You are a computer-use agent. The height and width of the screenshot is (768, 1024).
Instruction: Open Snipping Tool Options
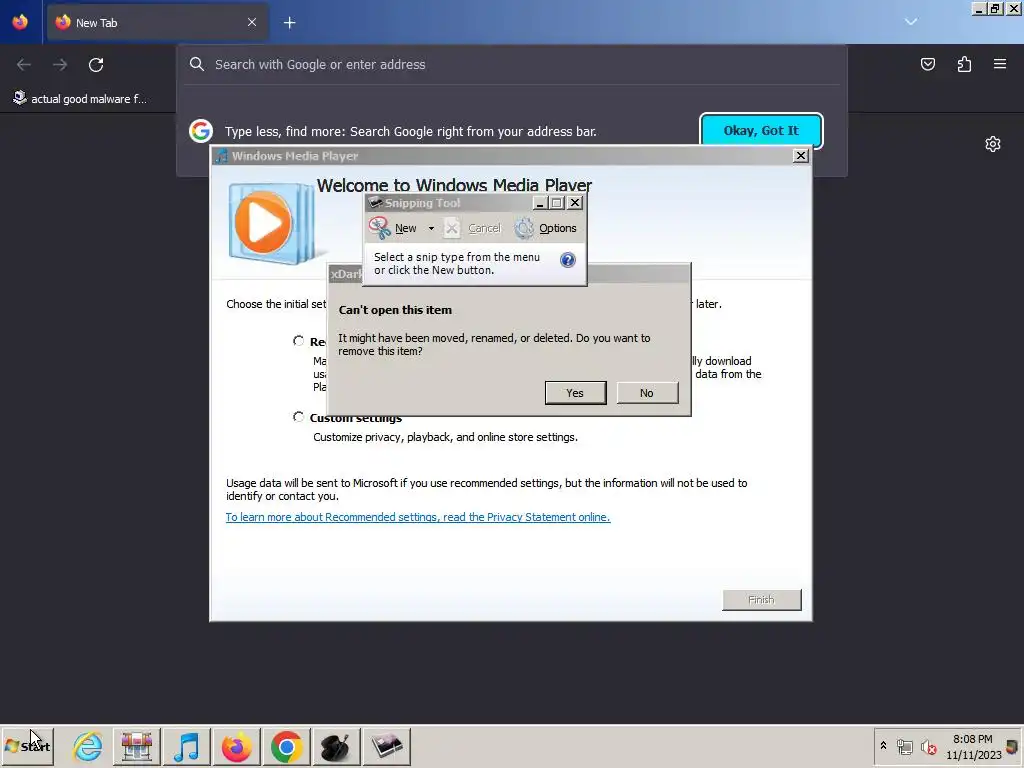pos(546,228)
